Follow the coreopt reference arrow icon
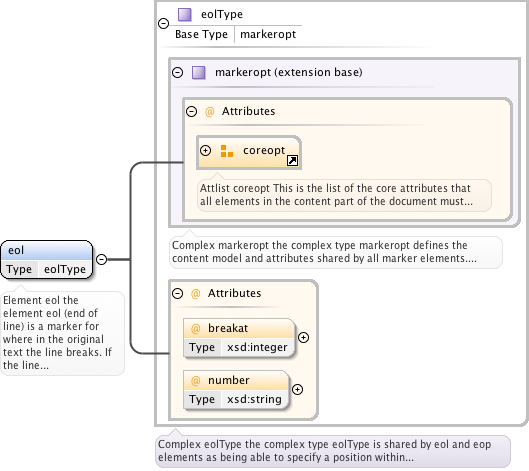This screenshot has height=471, width=529. click(293, 160)
